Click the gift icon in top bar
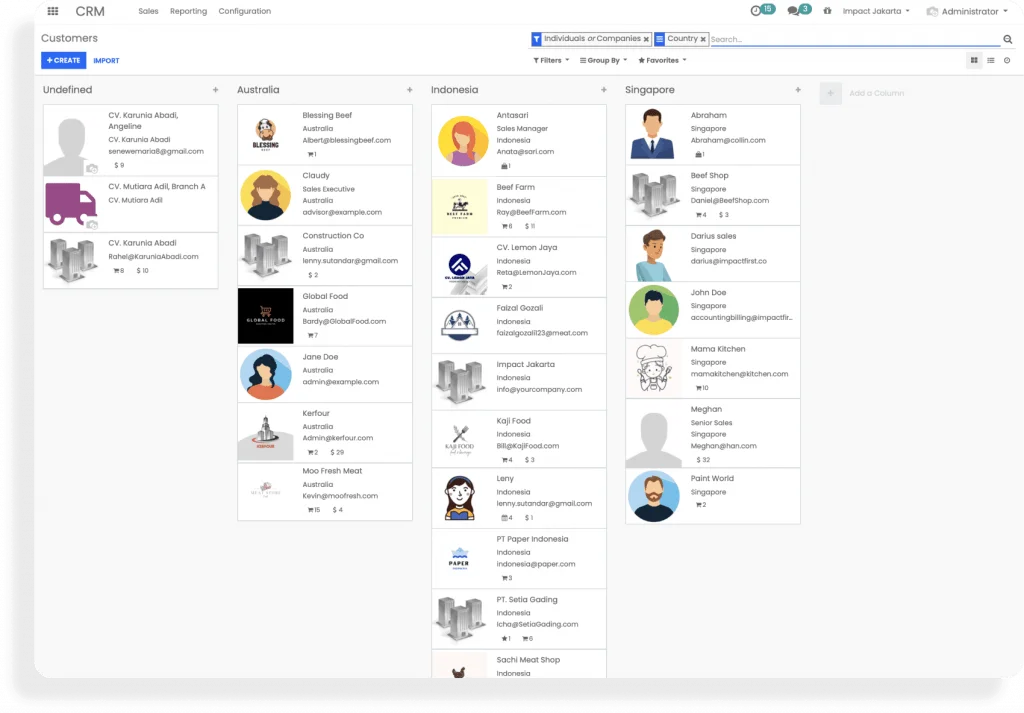The image size is (1024, 713). pyautogui.click(x=827, y=11)
